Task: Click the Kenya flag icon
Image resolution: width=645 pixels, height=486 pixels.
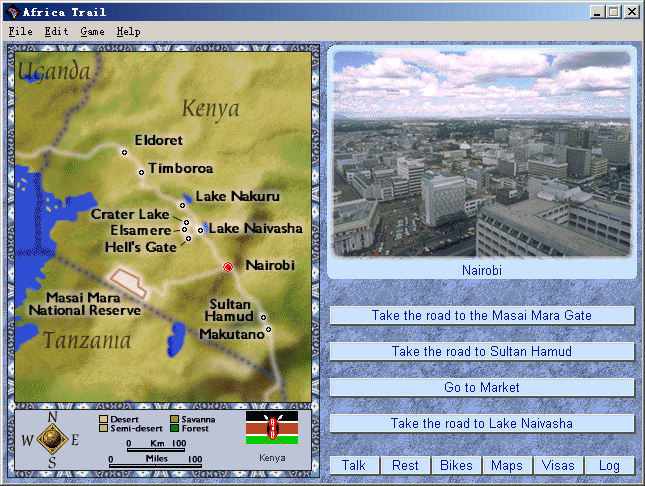Action: [272, 428]
